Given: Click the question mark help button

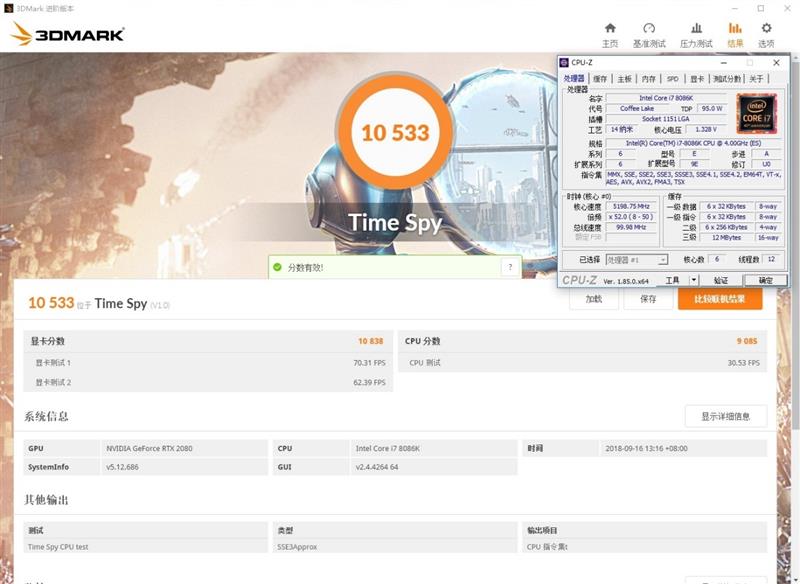Looking at the screenshot, I should pyautogui.click(x=510, y=268).
